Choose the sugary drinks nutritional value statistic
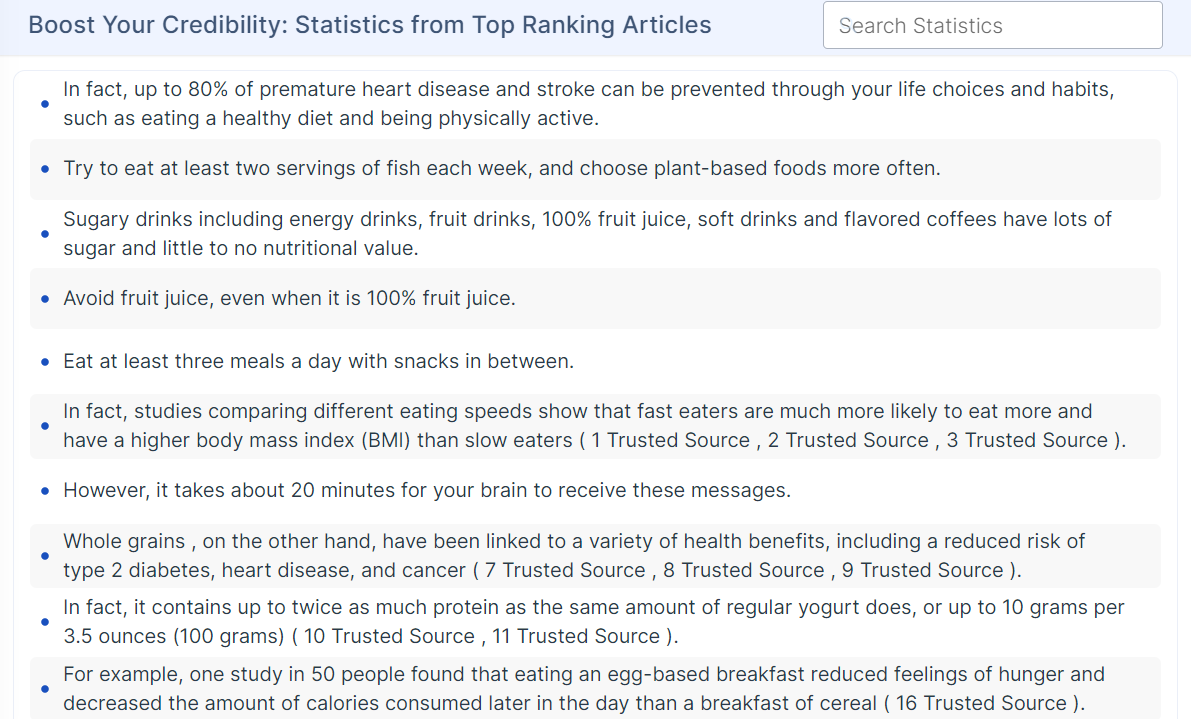This screenshot has height=719, width=1191. [x=587, y=234]
